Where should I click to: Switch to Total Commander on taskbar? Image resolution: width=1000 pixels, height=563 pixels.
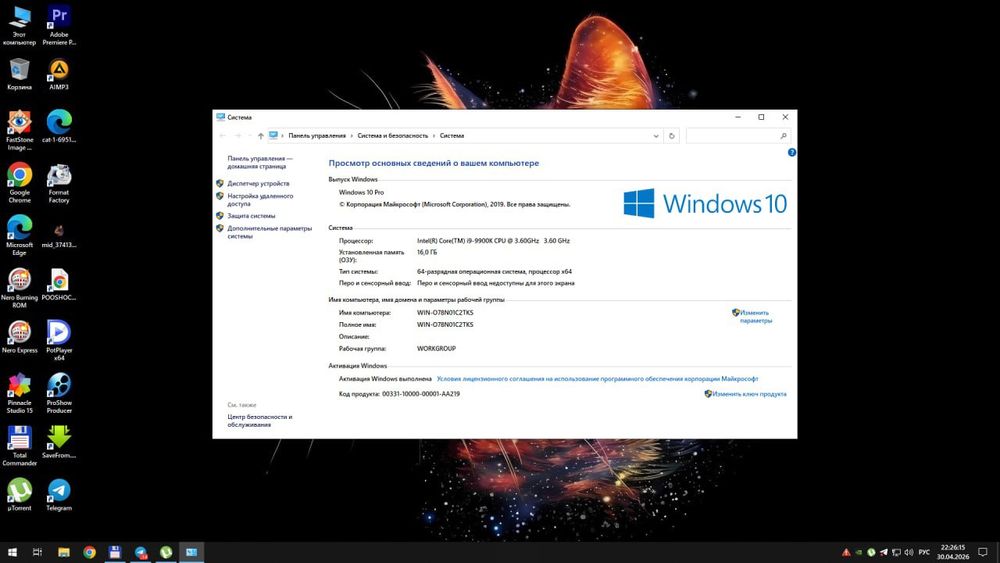pyautogui.click(x=115, y=552)
